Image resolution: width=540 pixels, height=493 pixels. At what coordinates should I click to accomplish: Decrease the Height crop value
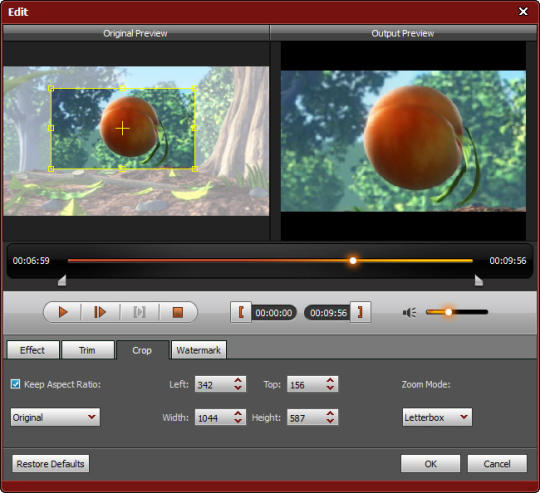[330, 421]
